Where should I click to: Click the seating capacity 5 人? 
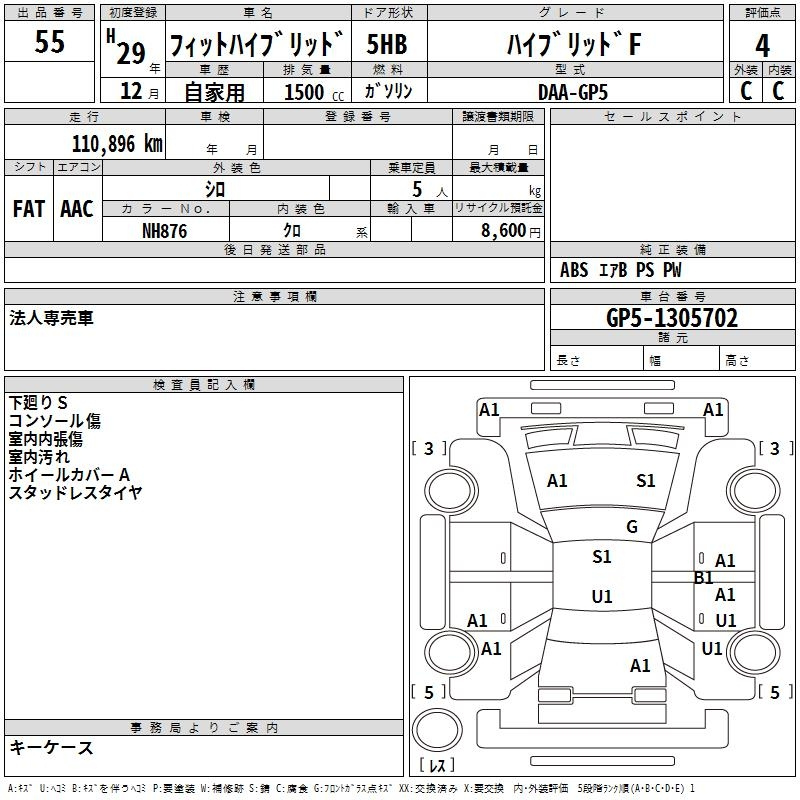point(430,189)
